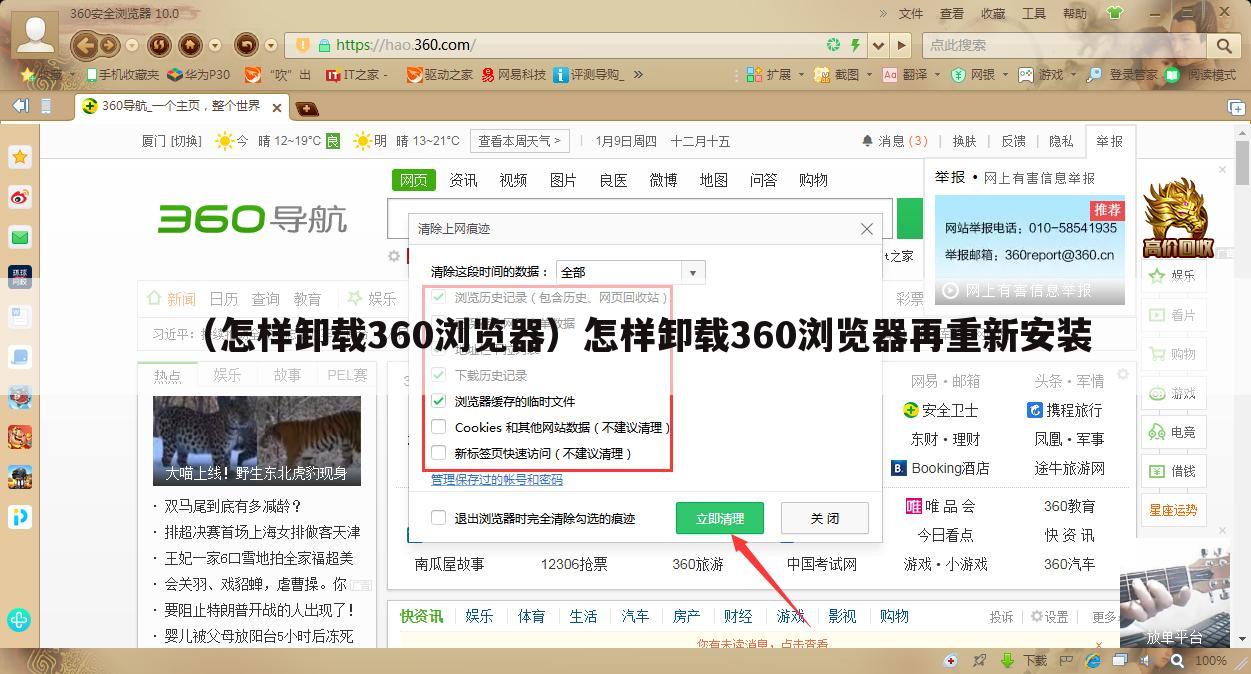Image resolution: width=1251 pixels, height=674 pixels.
Task: Toggle 浏览历史记录 checkbox in dialog
Action: (x=438, y=297)
